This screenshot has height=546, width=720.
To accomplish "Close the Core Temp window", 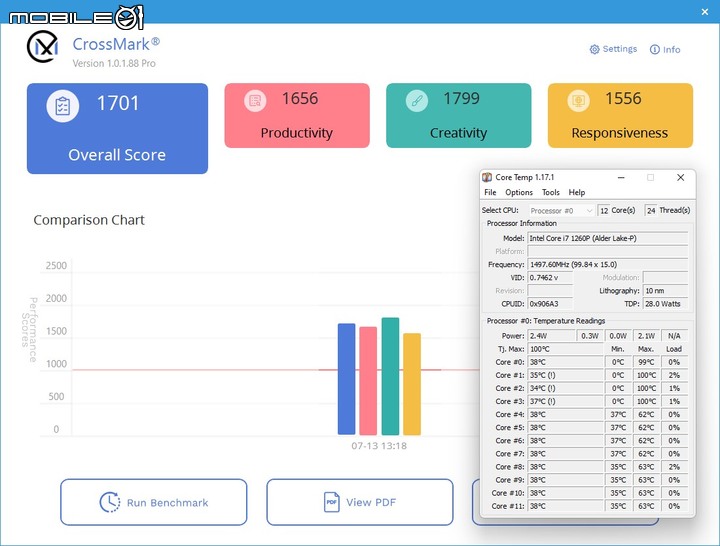I will pyautogui.click(x=681, y=177).
